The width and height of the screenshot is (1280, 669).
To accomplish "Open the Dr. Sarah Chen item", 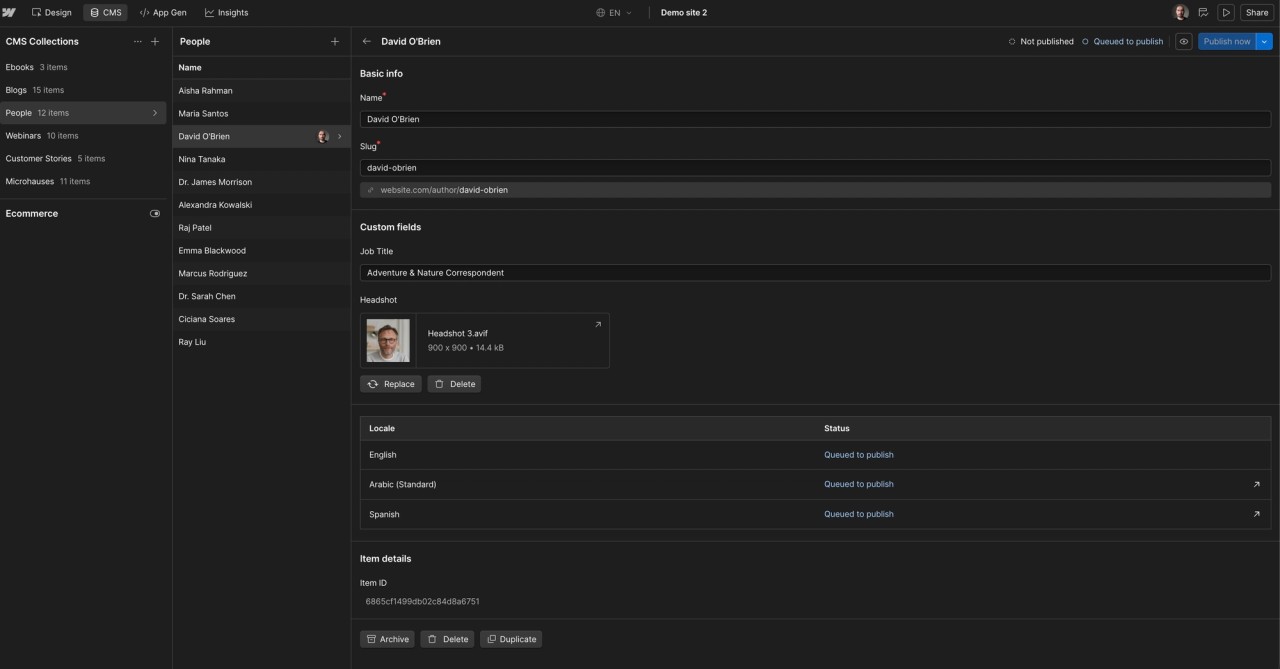I will point(261,296).
